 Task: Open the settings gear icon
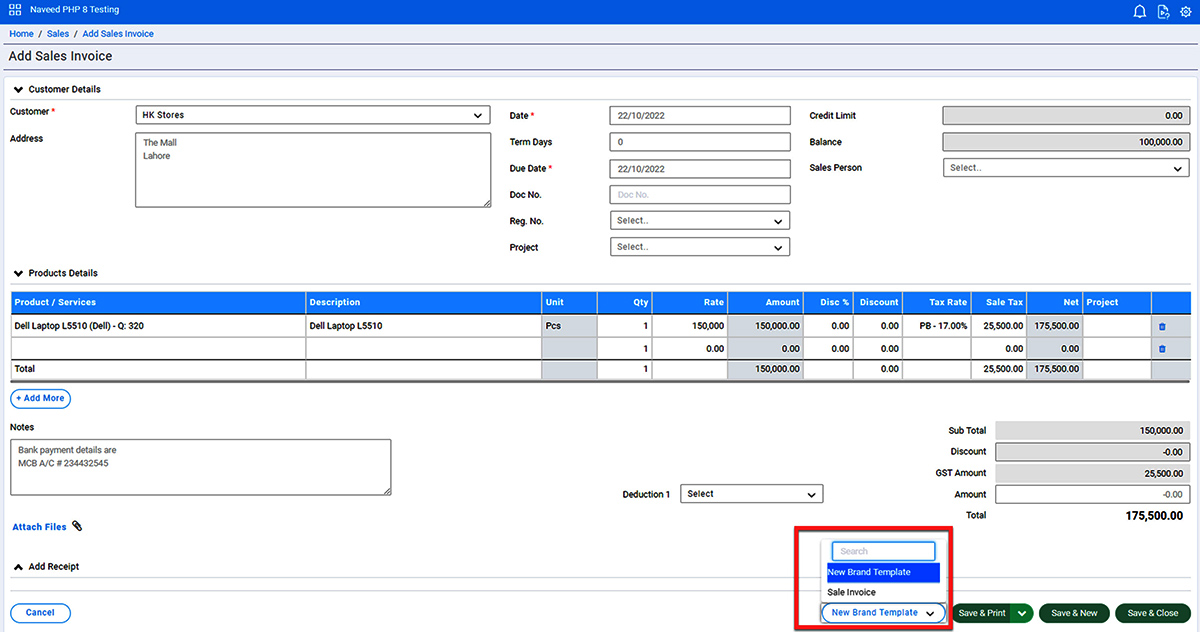[x=1186, y=11]
